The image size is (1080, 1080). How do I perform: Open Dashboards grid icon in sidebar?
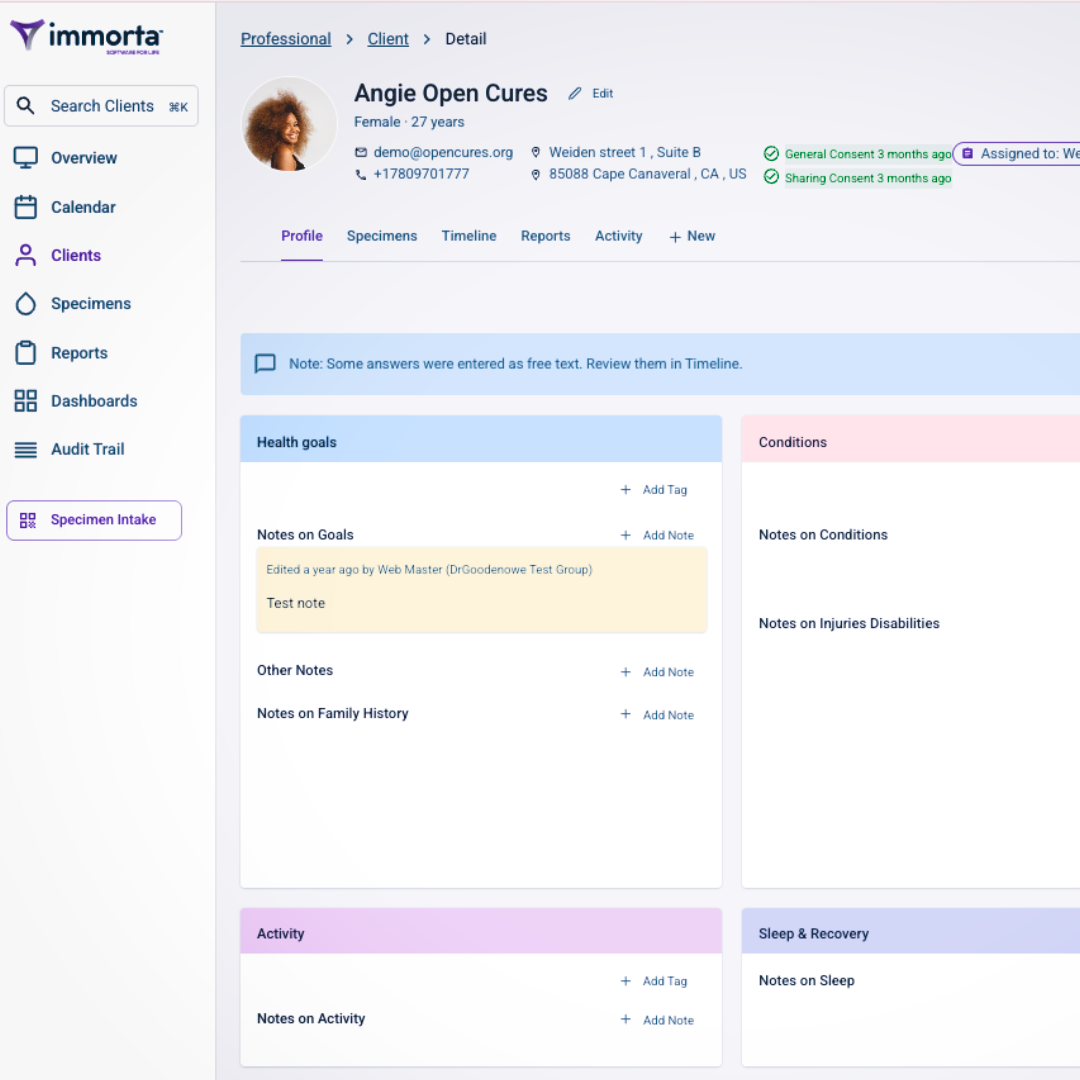click(26, 401)
